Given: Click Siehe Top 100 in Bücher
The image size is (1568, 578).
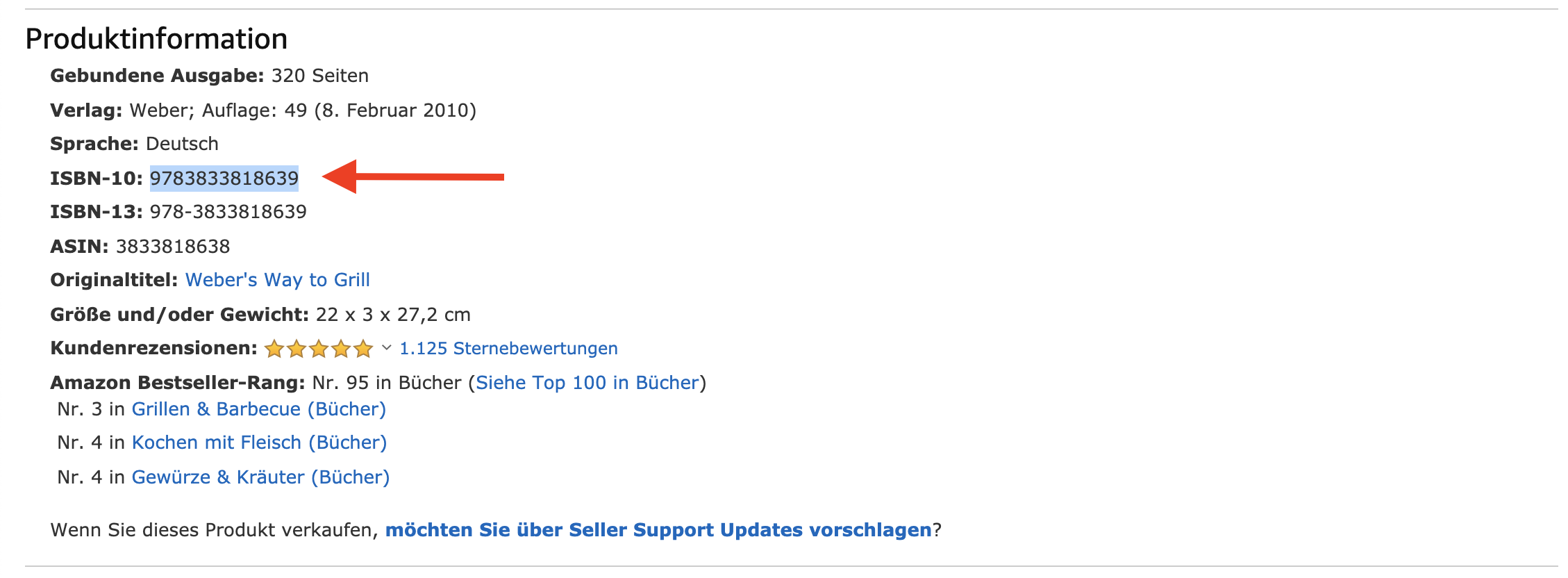Looking at the screenshot, I should [x=587, y=382].
